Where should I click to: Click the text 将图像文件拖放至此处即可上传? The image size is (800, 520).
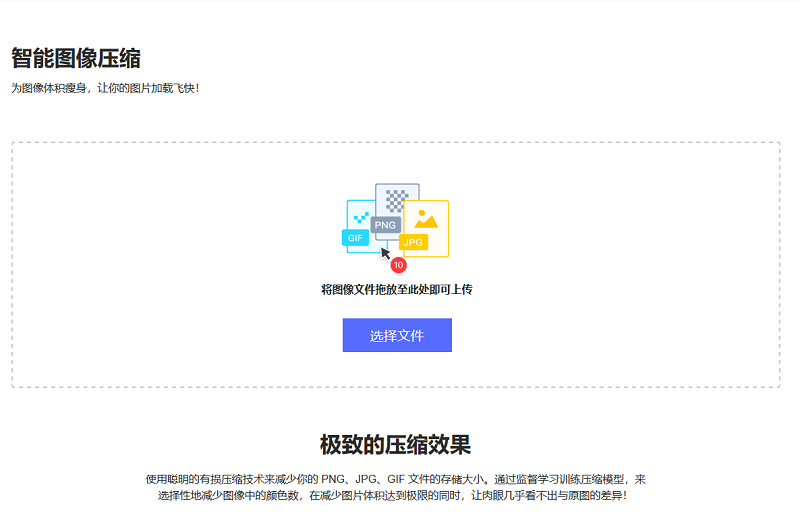[x=397, y=289]
